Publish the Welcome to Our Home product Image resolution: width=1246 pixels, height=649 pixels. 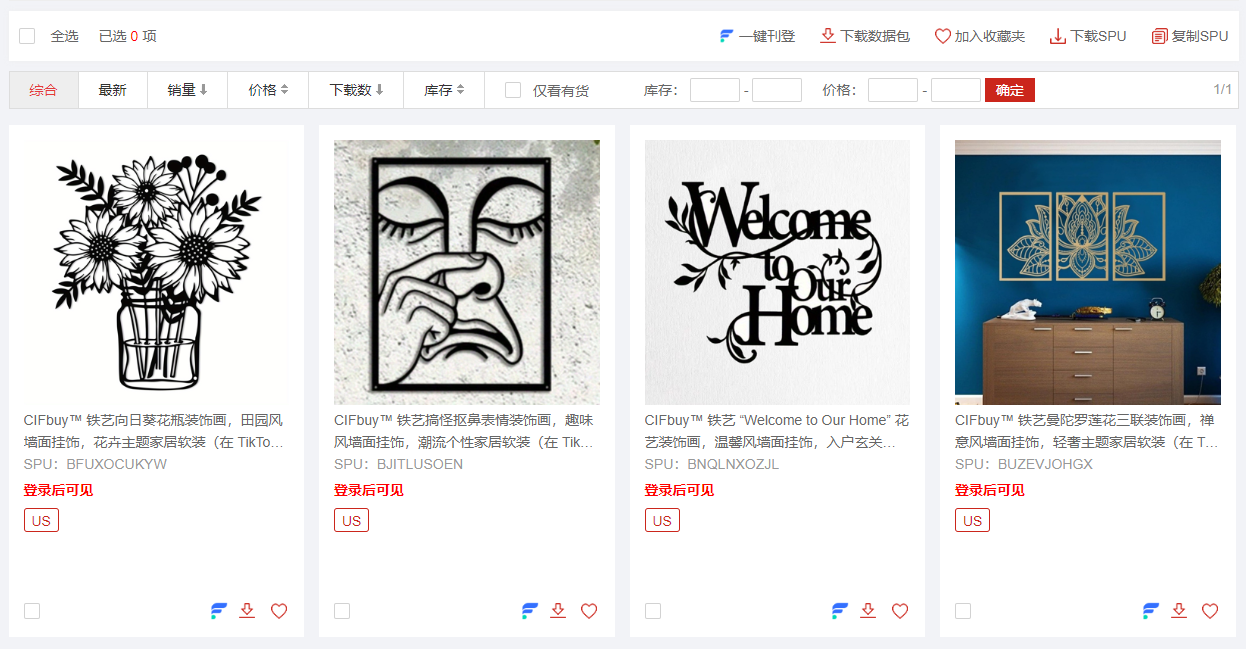[x=840, y=611]
